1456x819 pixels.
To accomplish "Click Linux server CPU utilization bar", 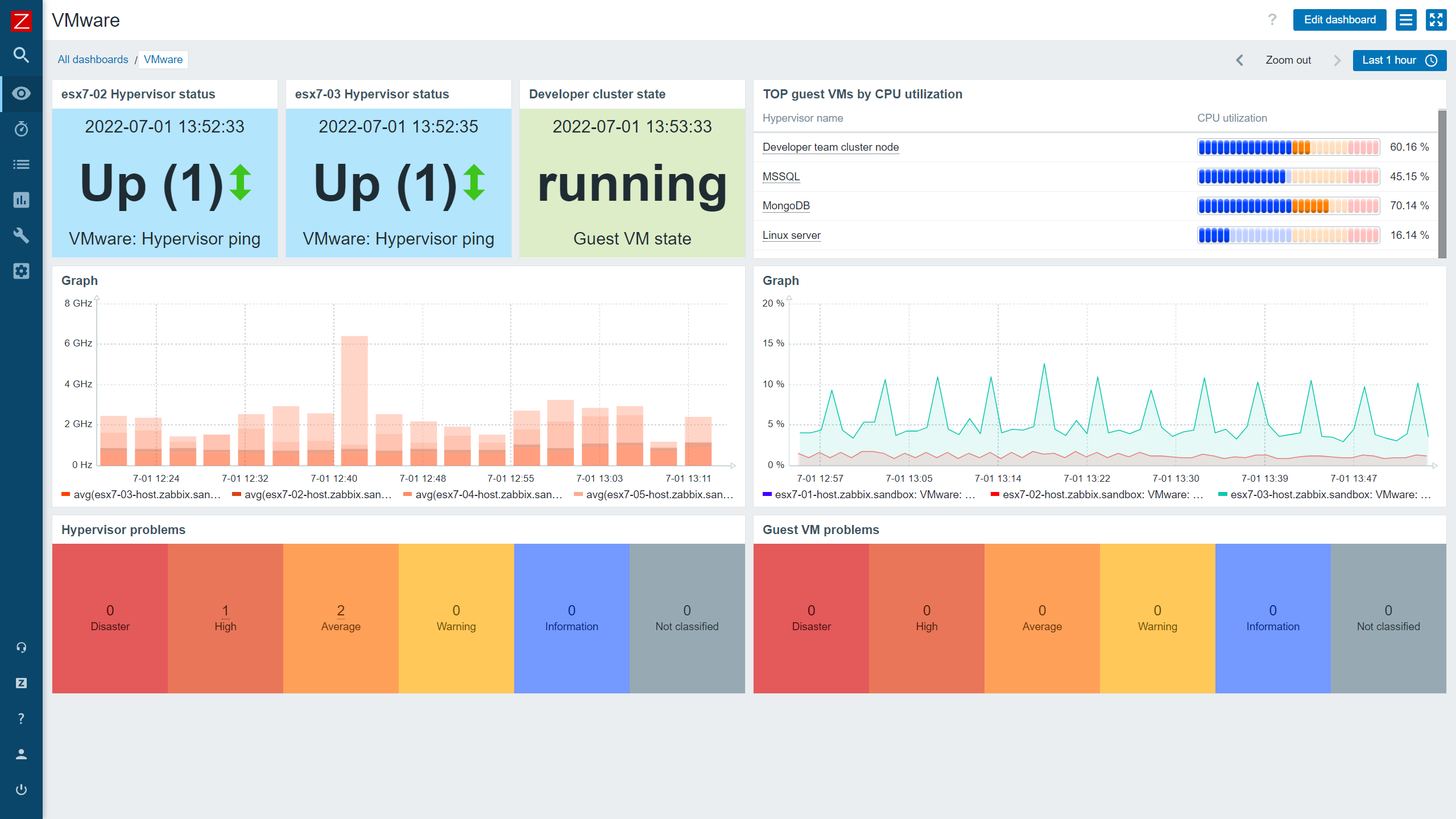I will 1288,235.
